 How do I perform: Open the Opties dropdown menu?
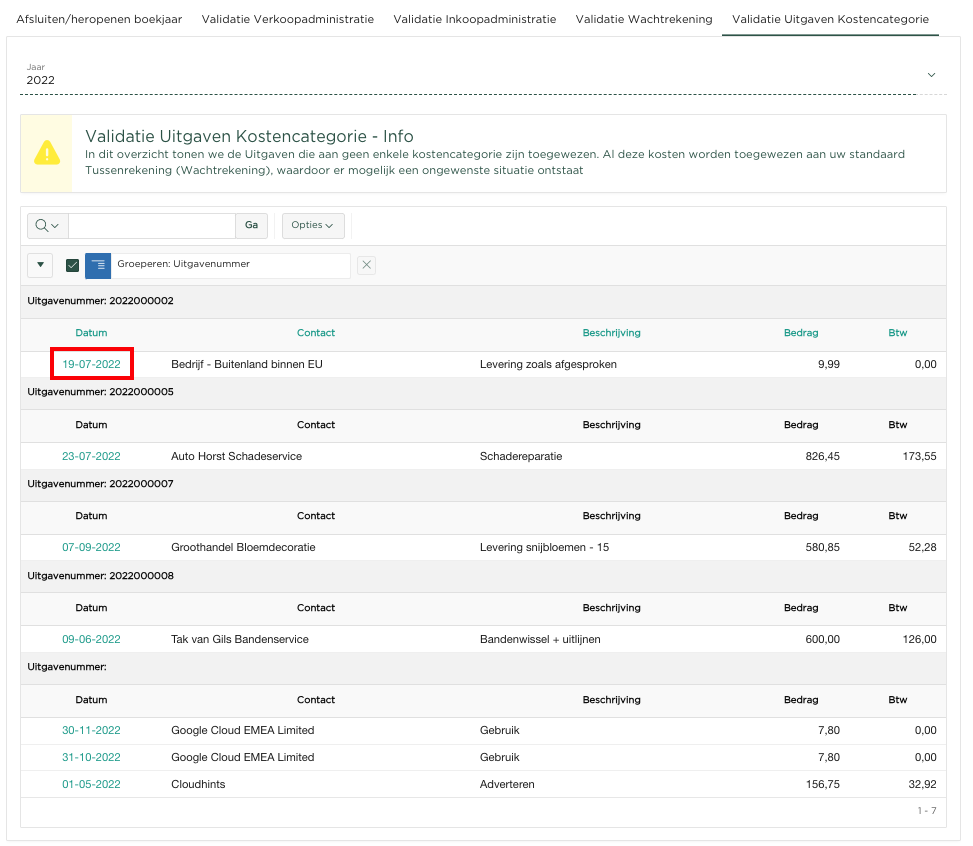pyautogui.click(x=313, y=225)
